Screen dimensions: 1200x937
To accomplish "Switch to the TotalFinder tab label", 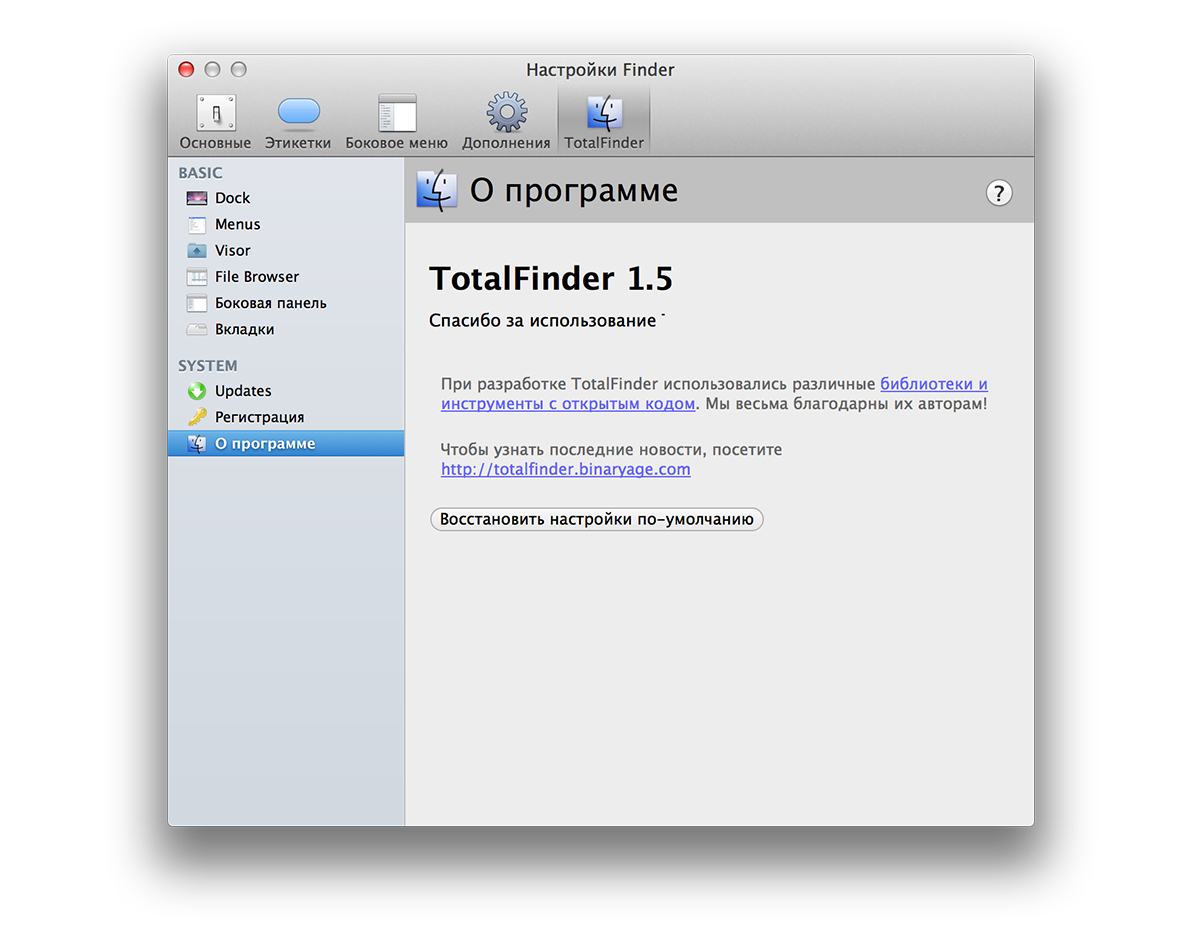I will (x=604, y=143).
